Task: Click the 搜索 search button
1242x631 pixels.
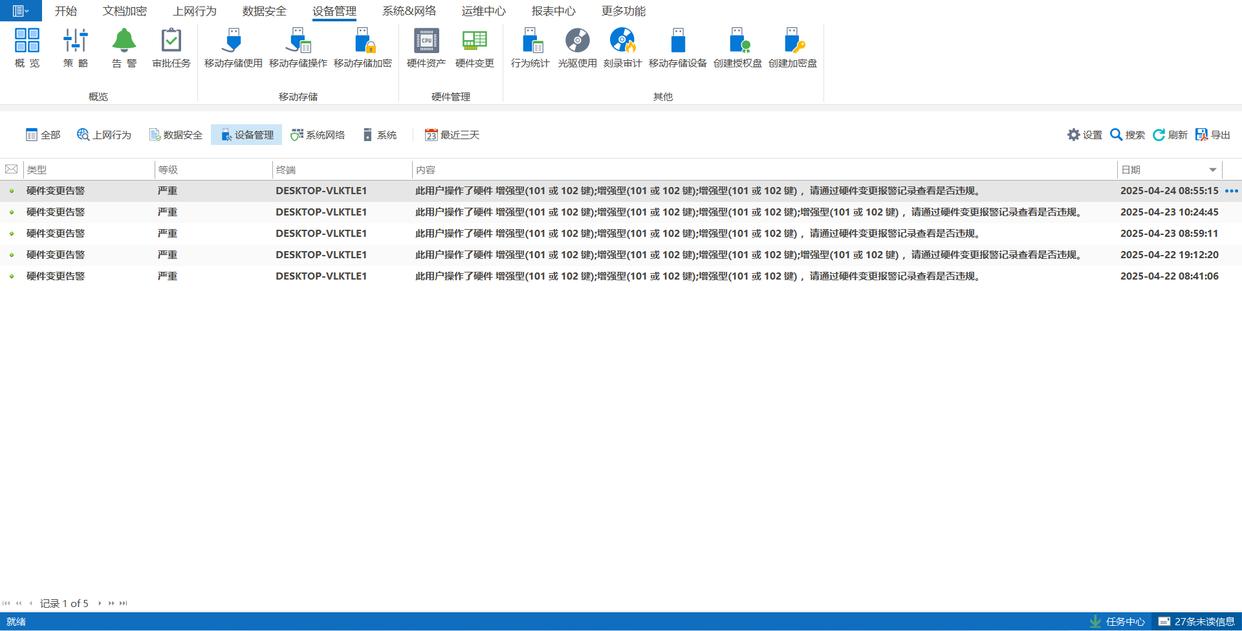Action: point(1128,135)
